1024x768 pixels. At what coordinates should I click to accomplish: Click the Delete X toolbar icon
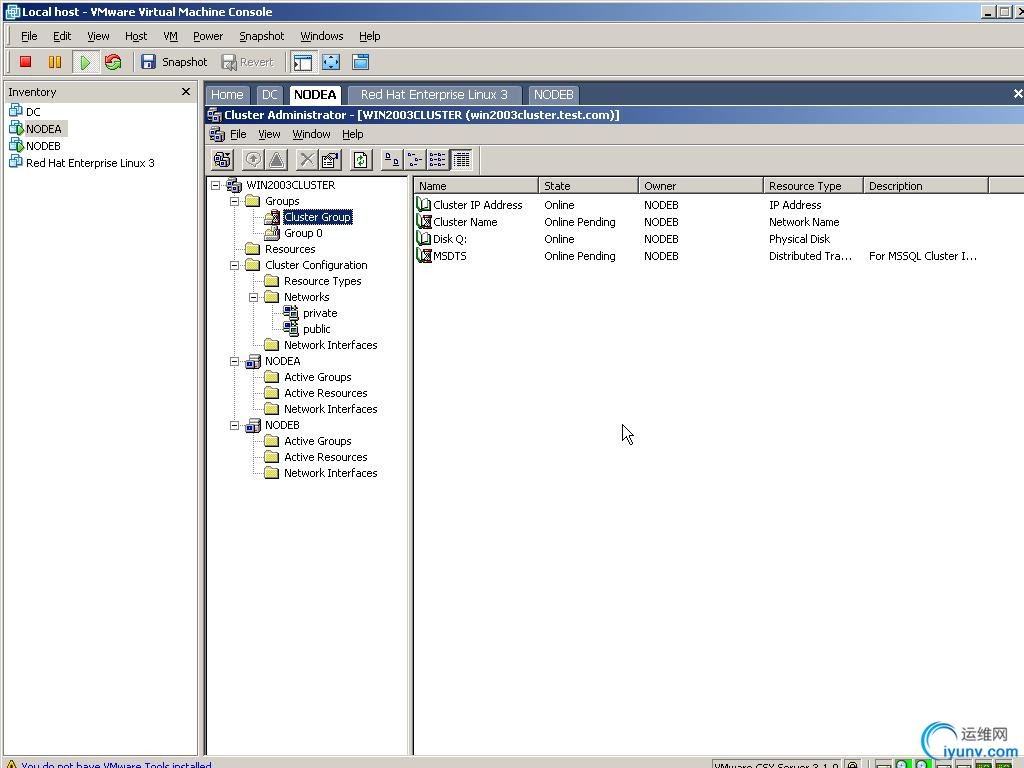(x=306, y=160)
